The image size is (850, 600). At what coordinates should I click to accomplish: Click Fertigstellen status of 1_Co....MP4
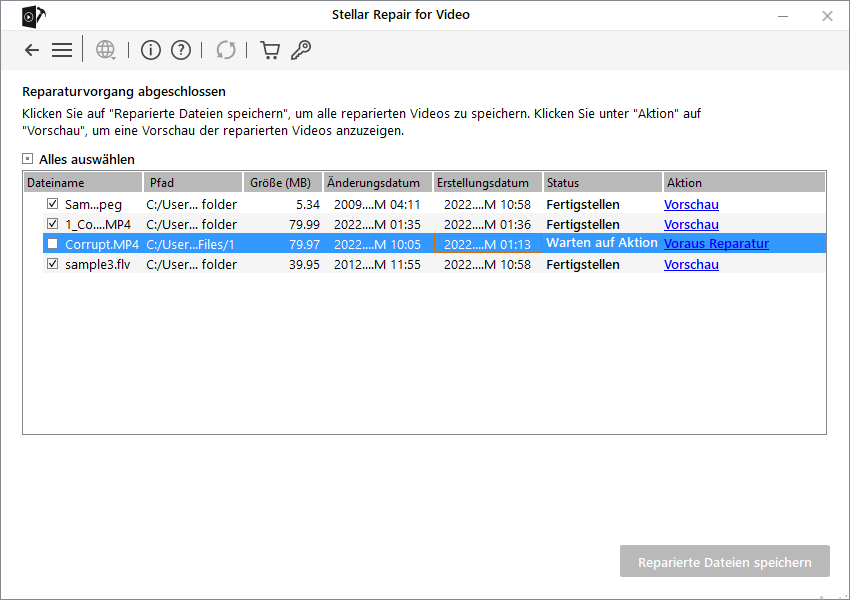[583, 224]
